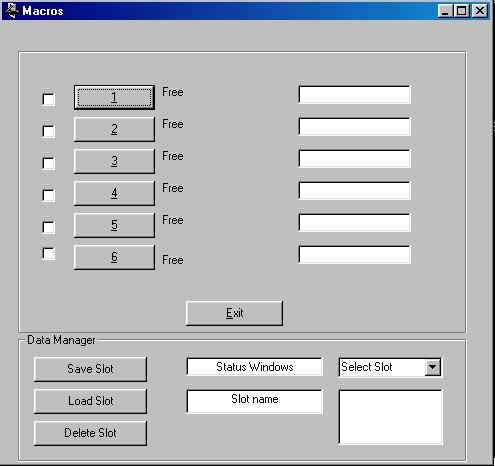The width and height of the screenshot is (495, 466).
Task: Minimize the Macros window
Action: (x=446, y=11)
